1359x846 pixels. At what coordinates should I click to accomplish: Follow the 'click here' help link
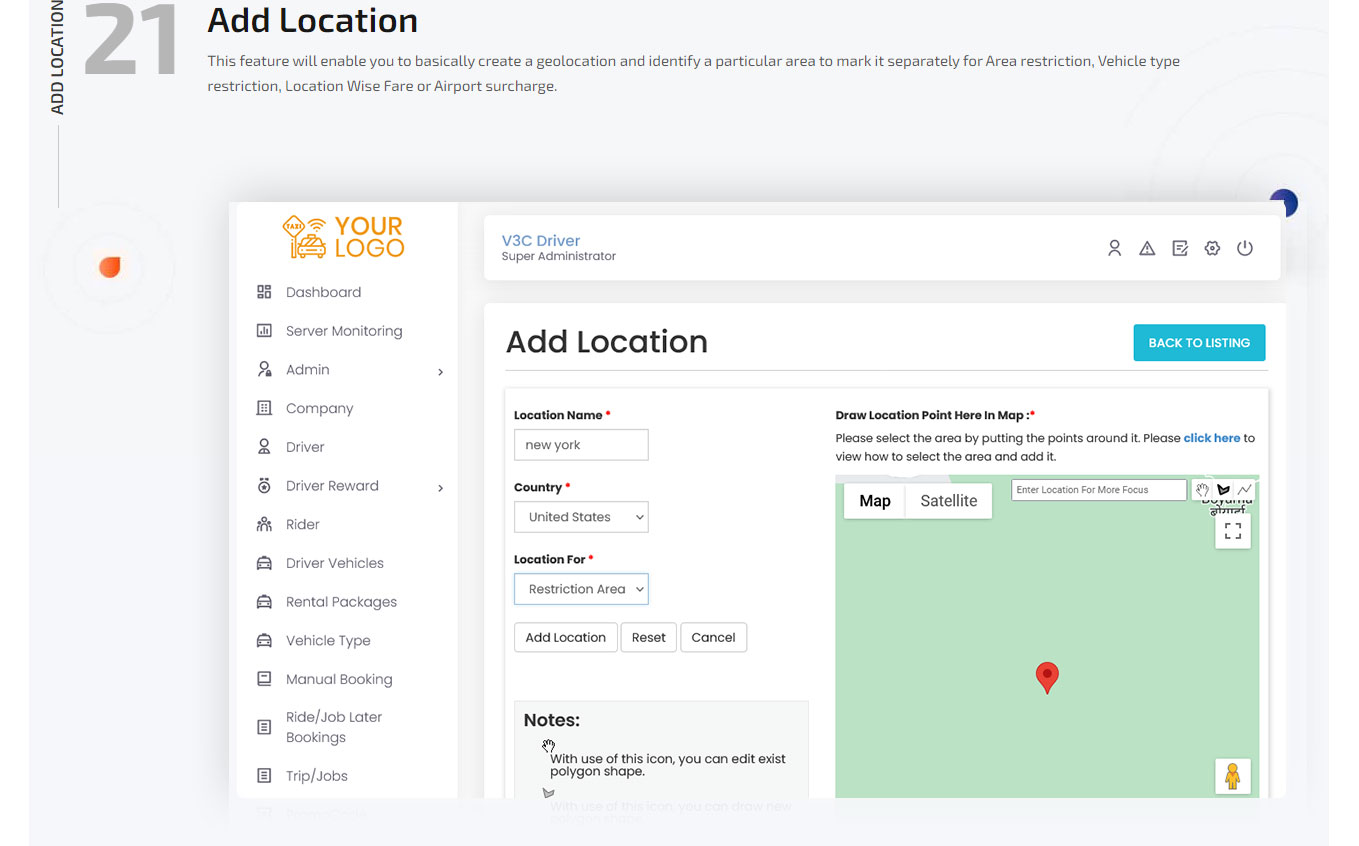click(1212, 438)
